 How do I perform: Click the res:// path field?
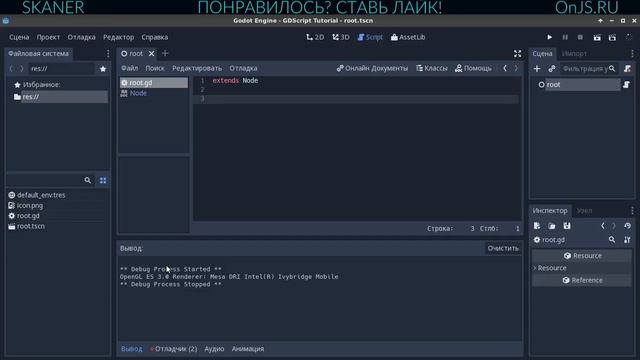[x=61, y=69]
